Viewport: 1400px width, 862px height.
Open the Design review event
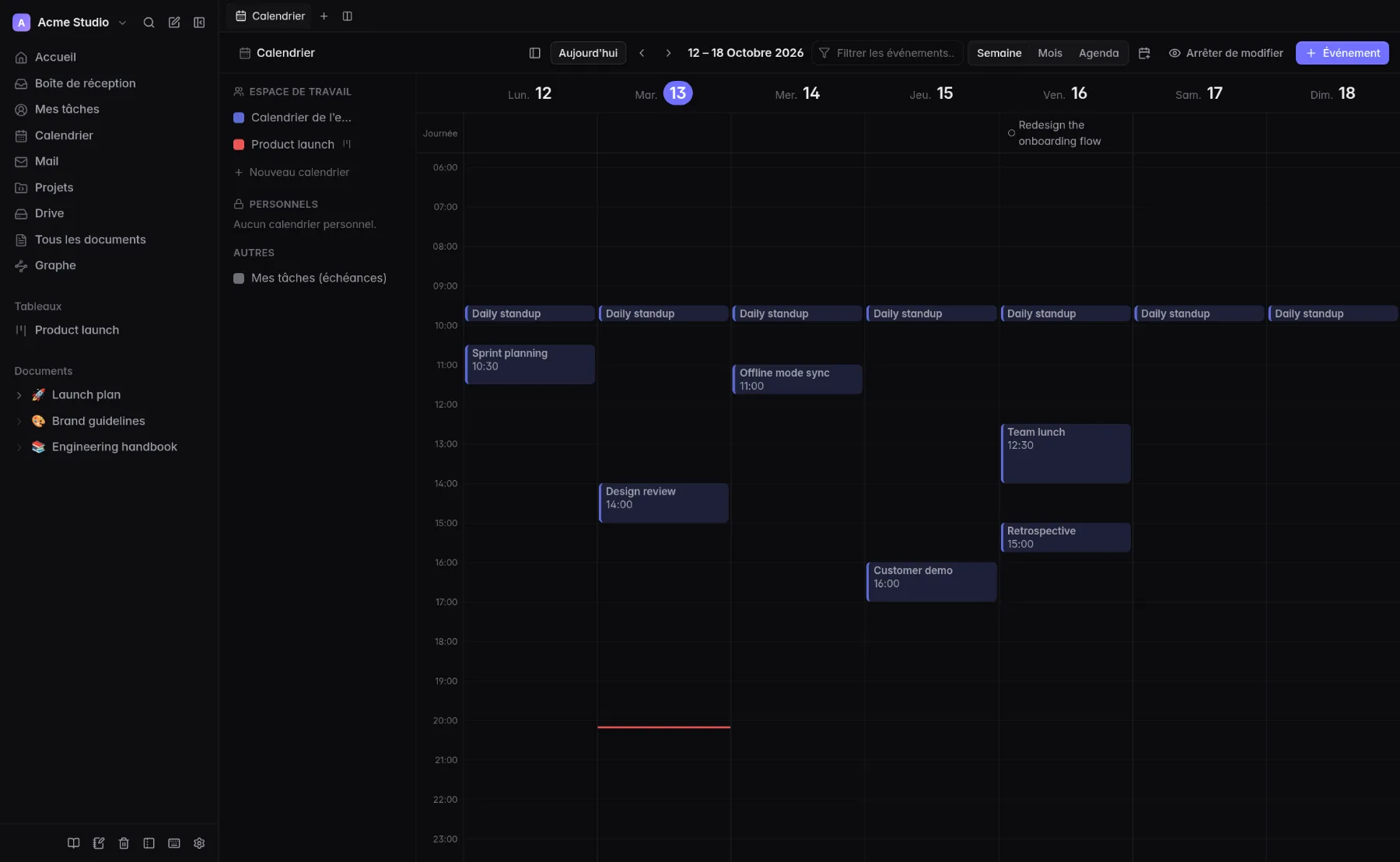coord(663,503)
